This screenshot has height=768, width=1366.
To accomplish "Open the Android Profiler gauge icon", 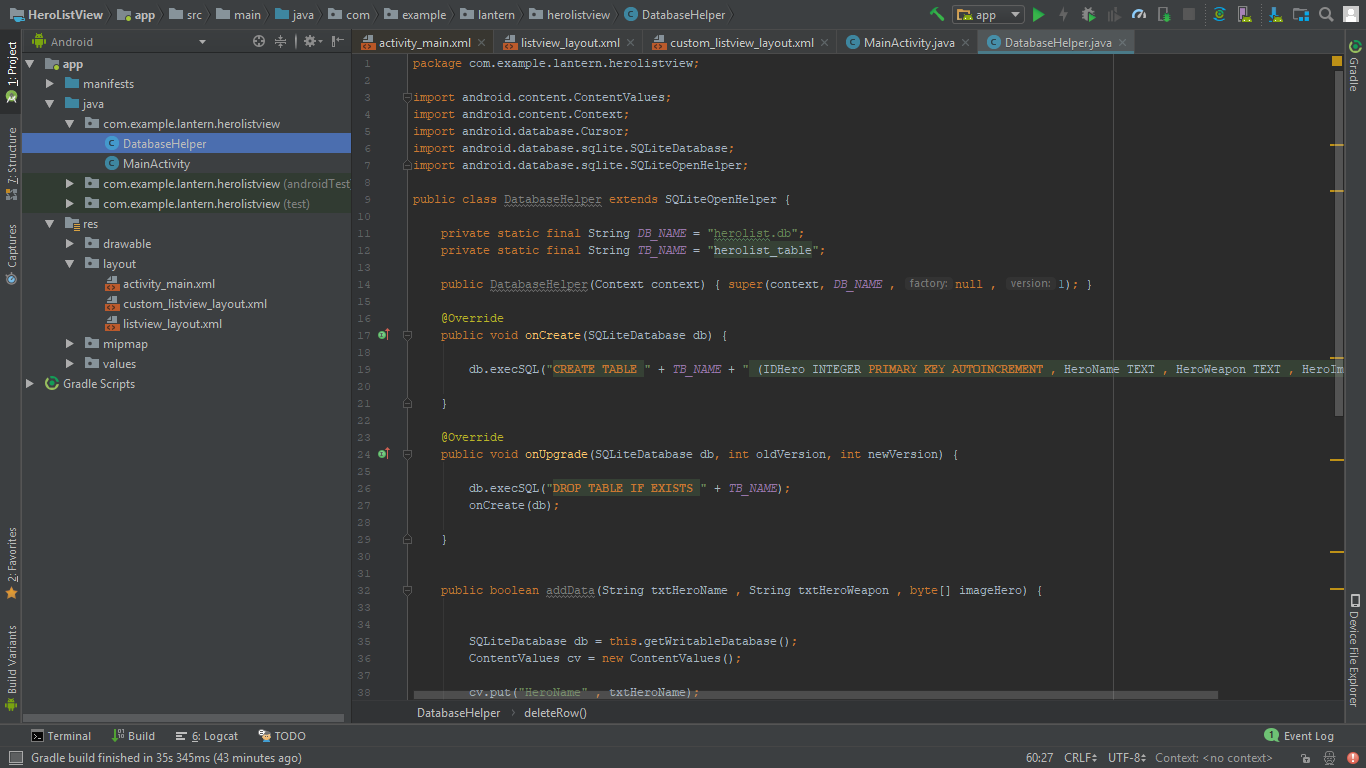I will pos(1138,14).
